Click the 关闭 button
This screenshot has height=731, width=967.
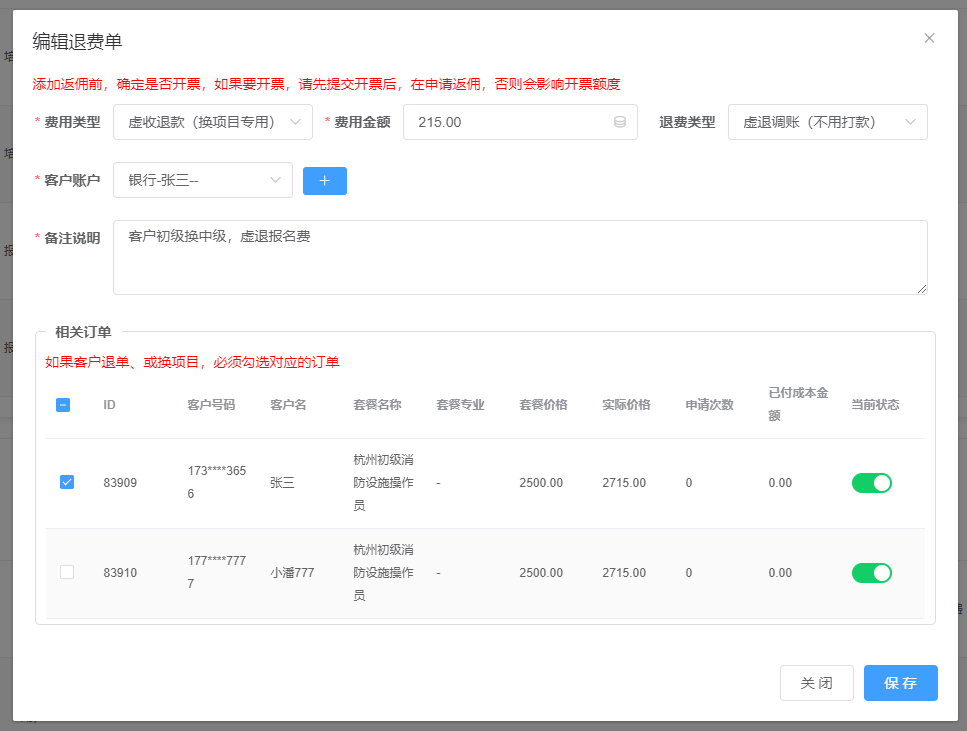(816, 683)
